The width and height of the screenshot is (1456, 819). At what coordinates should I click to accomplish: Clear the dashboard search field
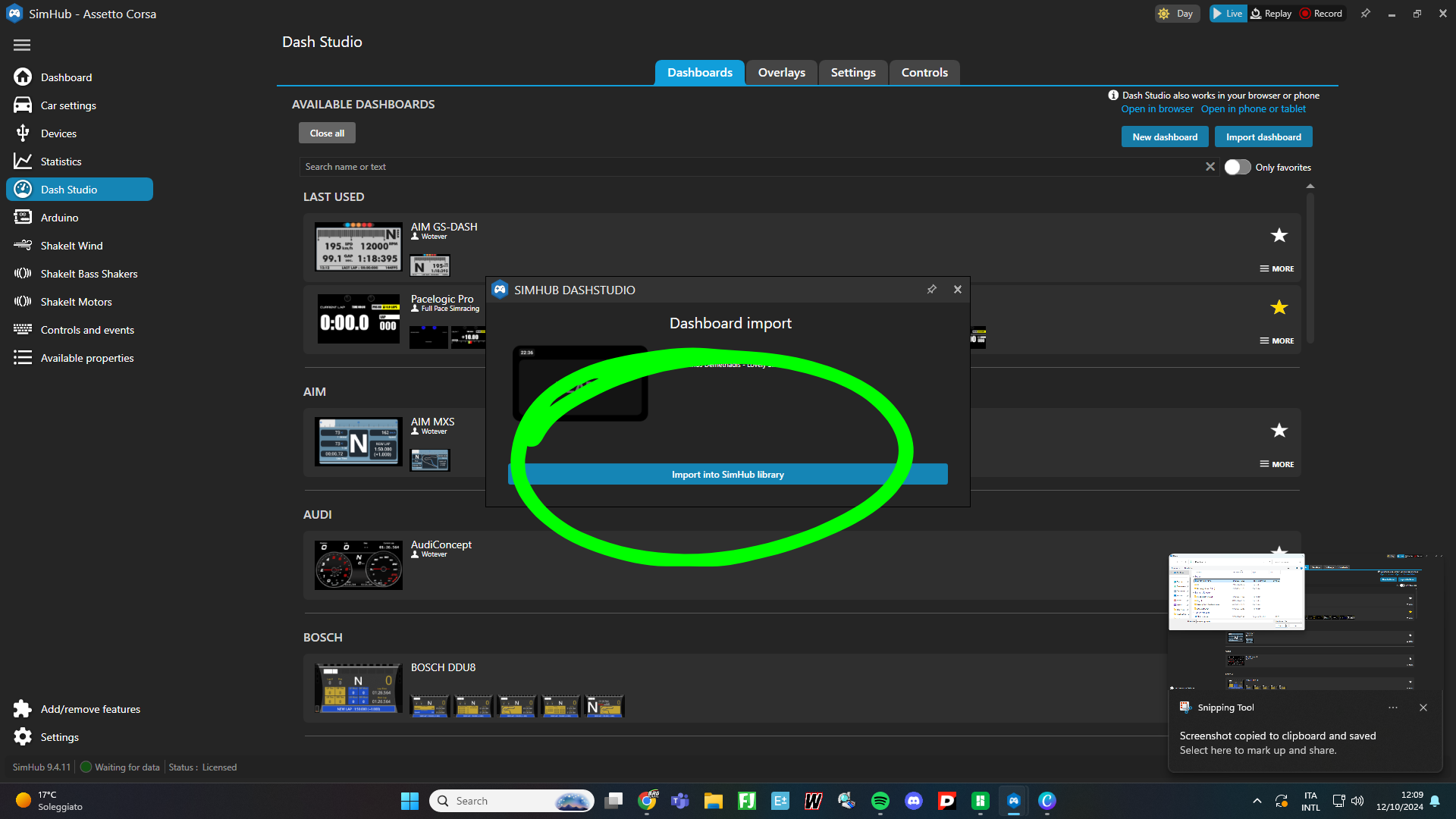1210,167
